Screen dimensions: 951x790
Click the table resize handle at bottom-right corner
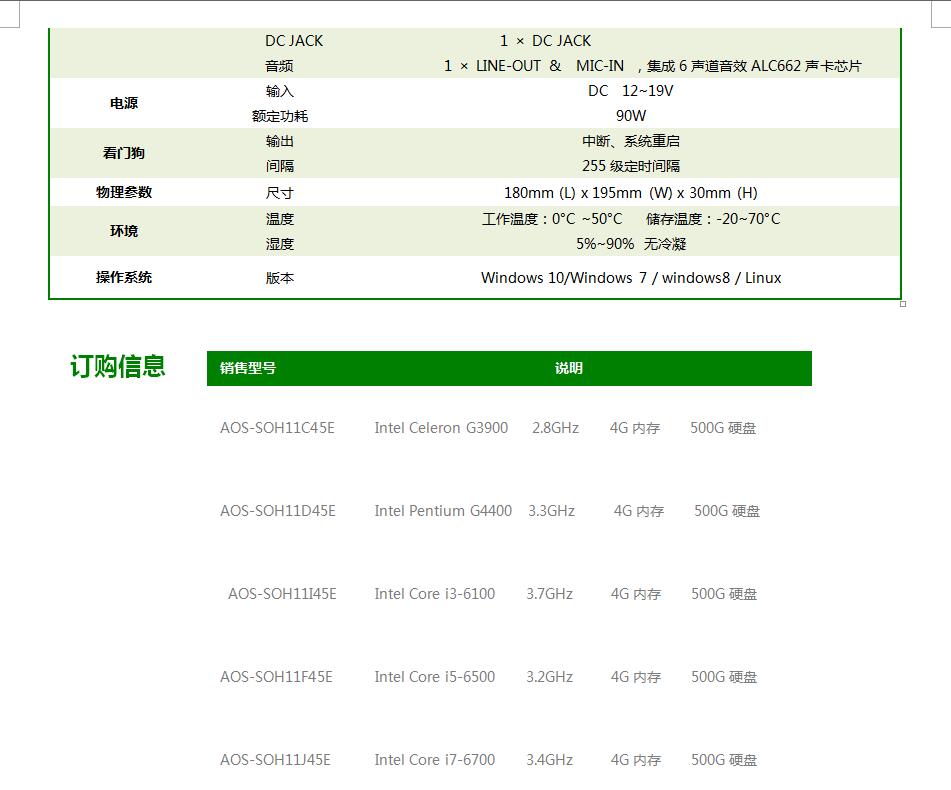tap(903, 304)
